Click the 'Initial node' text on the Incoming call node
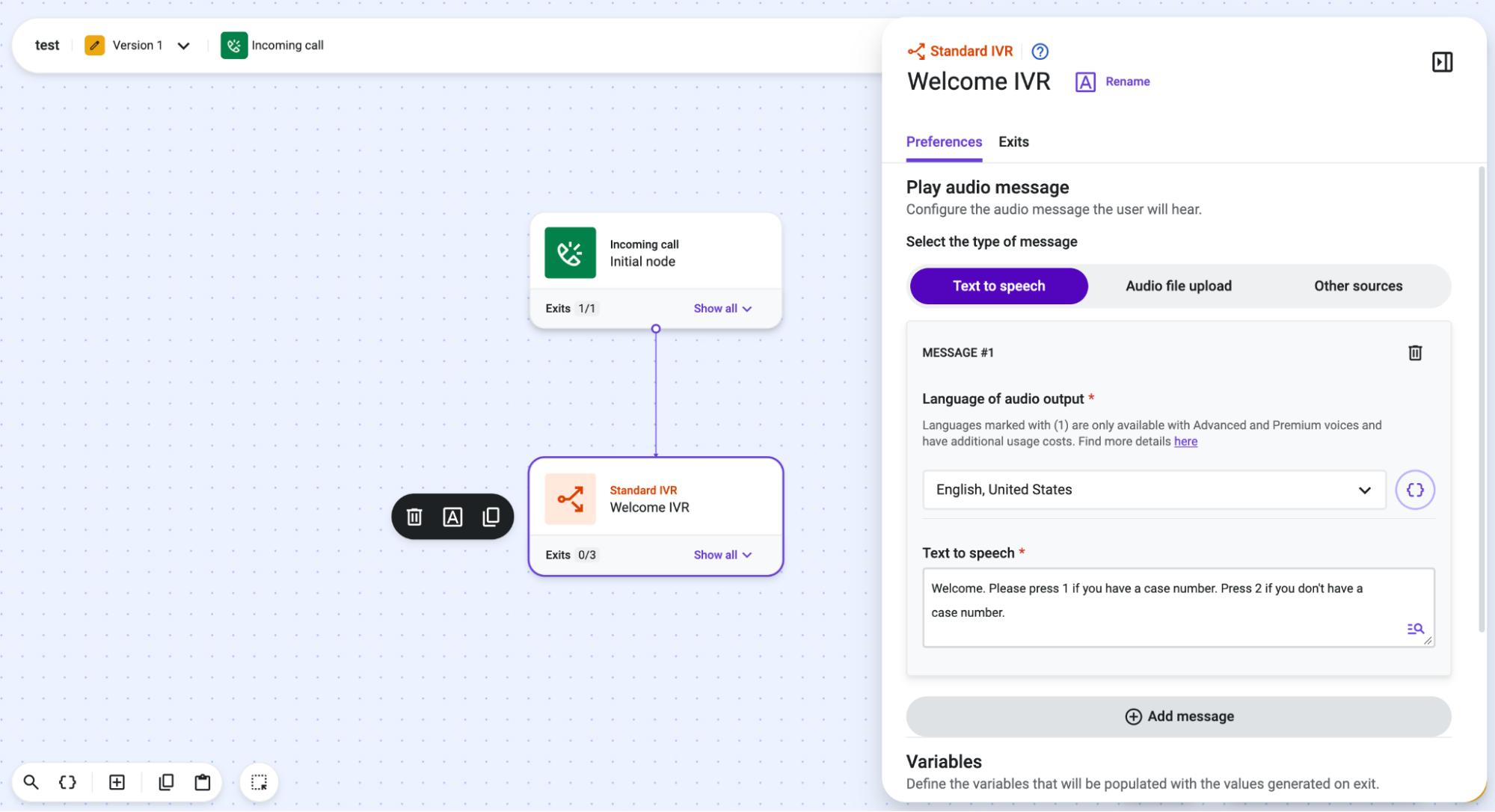The image size is (1495, 812). tap(642, 262)
